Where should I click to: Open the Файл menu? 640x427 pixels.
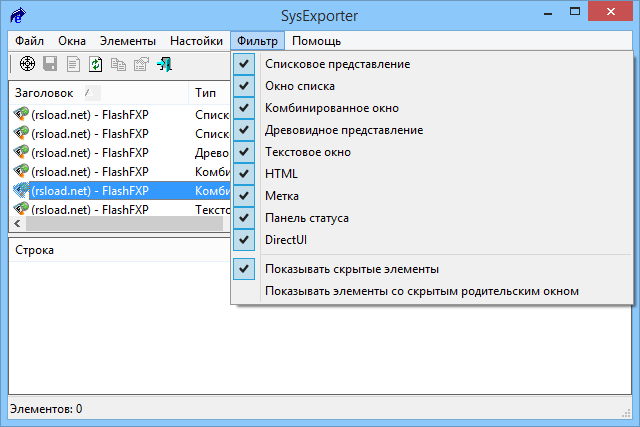click(30, 41)
